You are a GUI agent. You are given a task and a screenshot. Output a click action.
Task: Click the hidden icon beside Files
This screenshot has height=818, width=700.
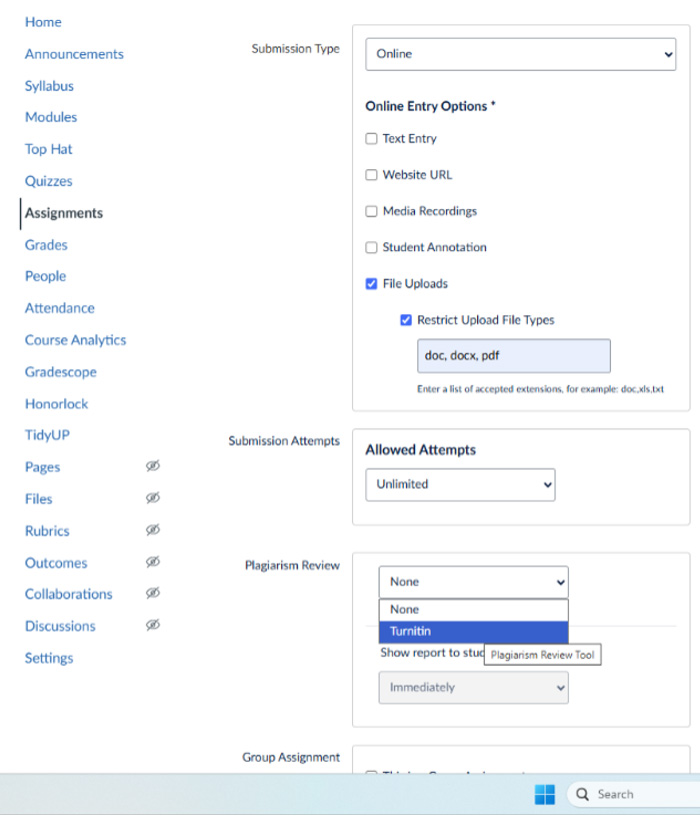point(152,498)
